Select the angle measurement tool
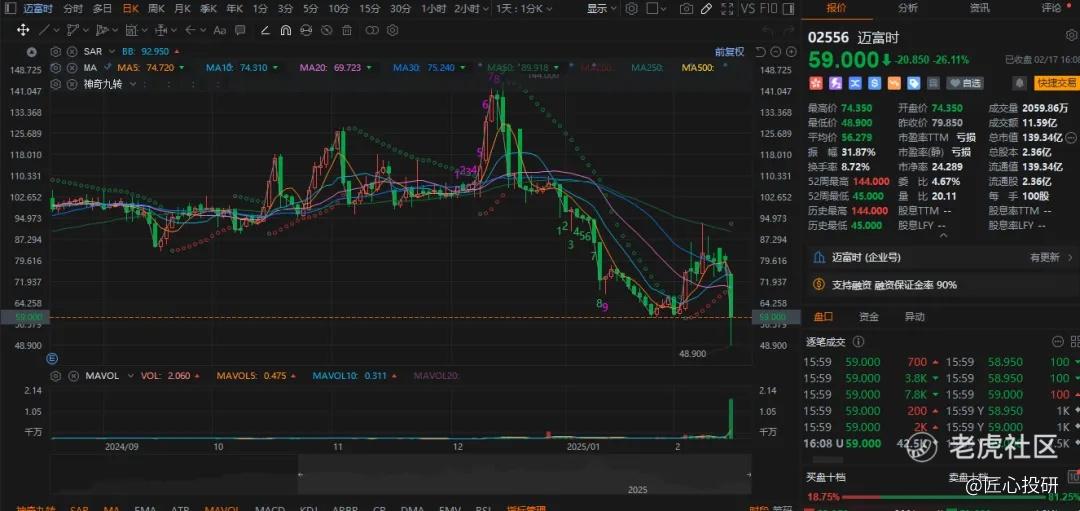The image size is (1080, 511). [266, 30]
